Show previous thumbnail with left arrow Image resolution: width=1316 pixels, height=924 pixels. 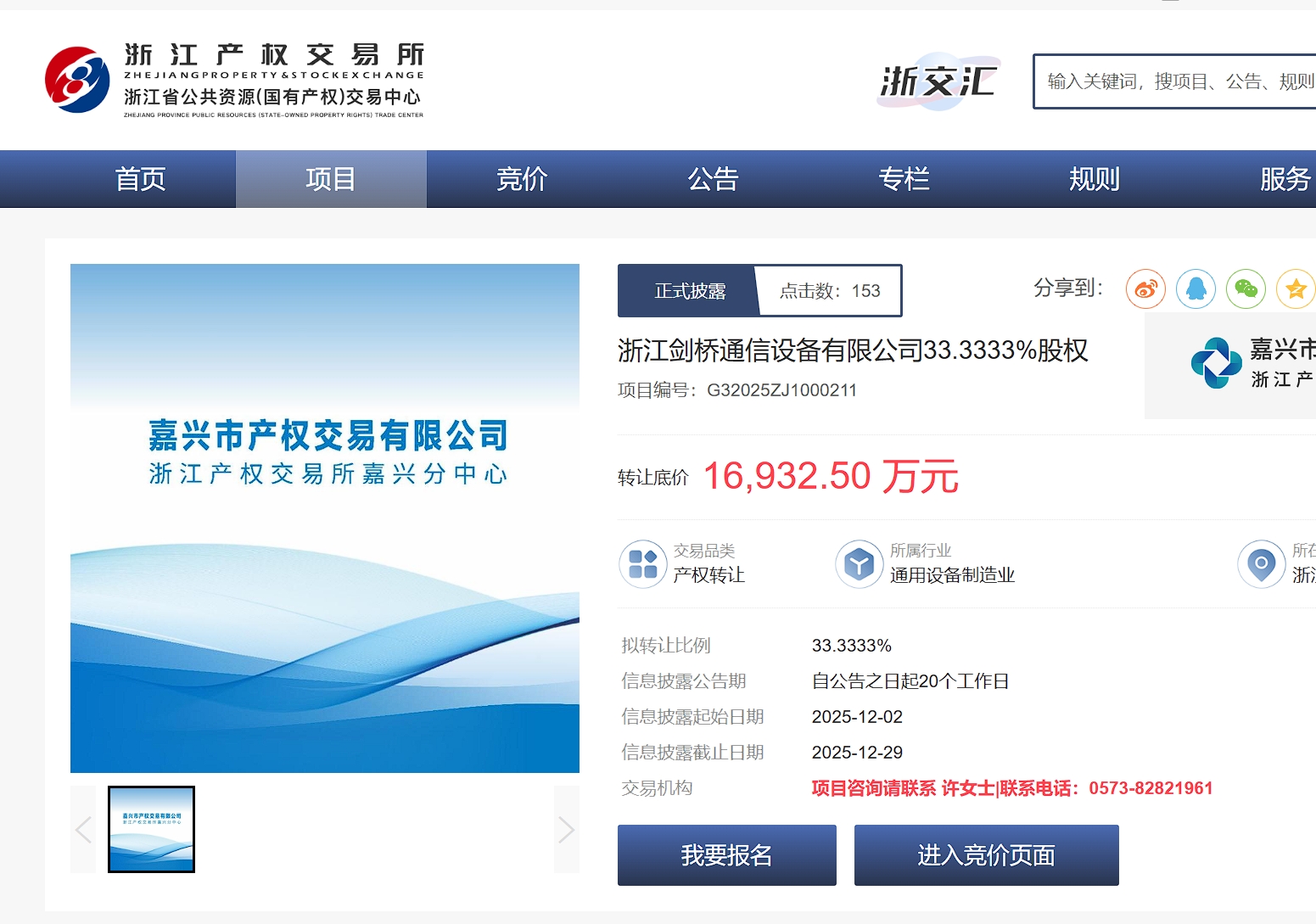(83, 829)
